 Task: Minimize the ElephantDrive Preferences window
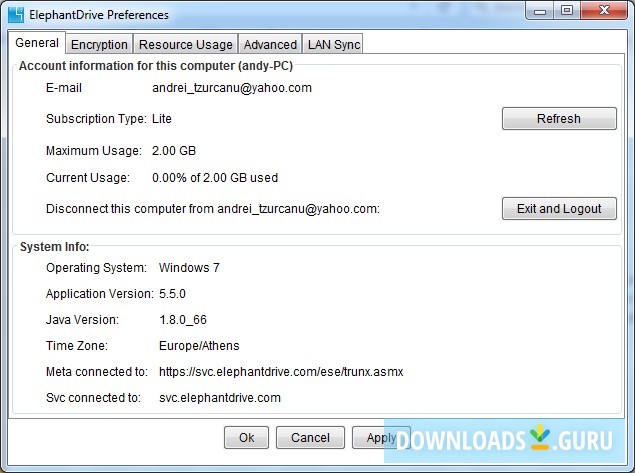pos(540,11)
